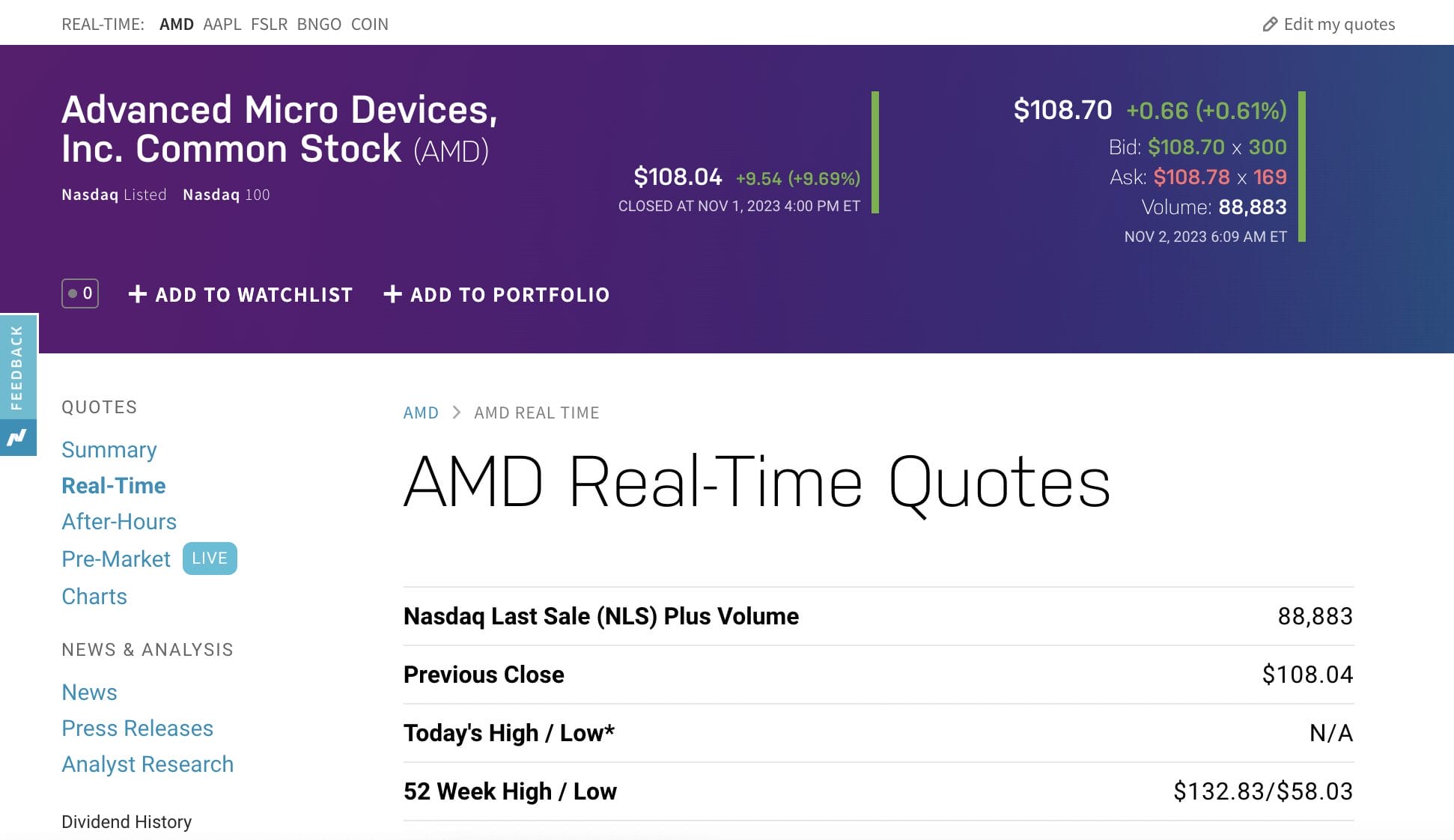This screenshot has height=840, width=1454.
Task: Open the vertical Feedback tab
Action: [x=17, y=367]
